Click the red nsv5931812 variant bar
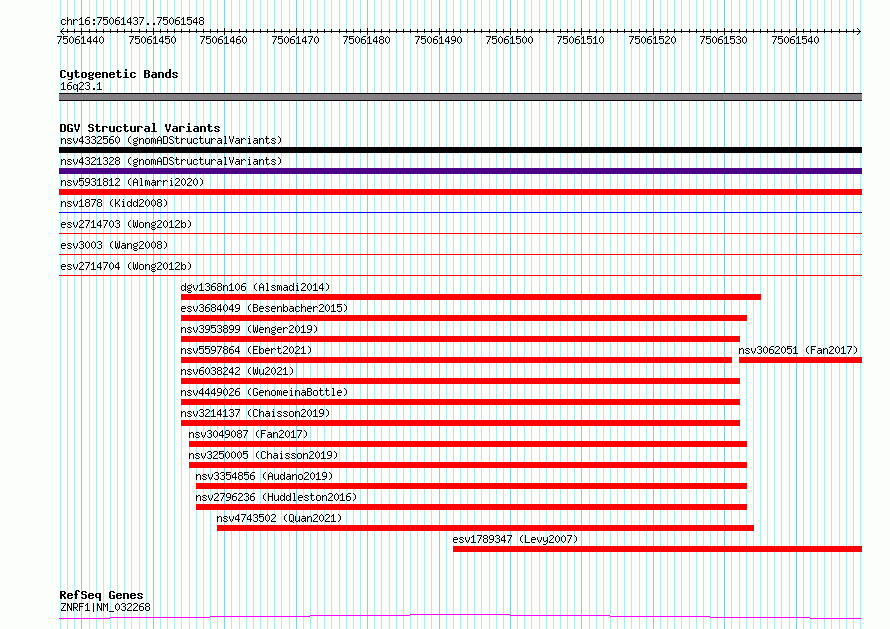Image resolution: width=890 pixels, height=629 pixels. click(460, 192)
